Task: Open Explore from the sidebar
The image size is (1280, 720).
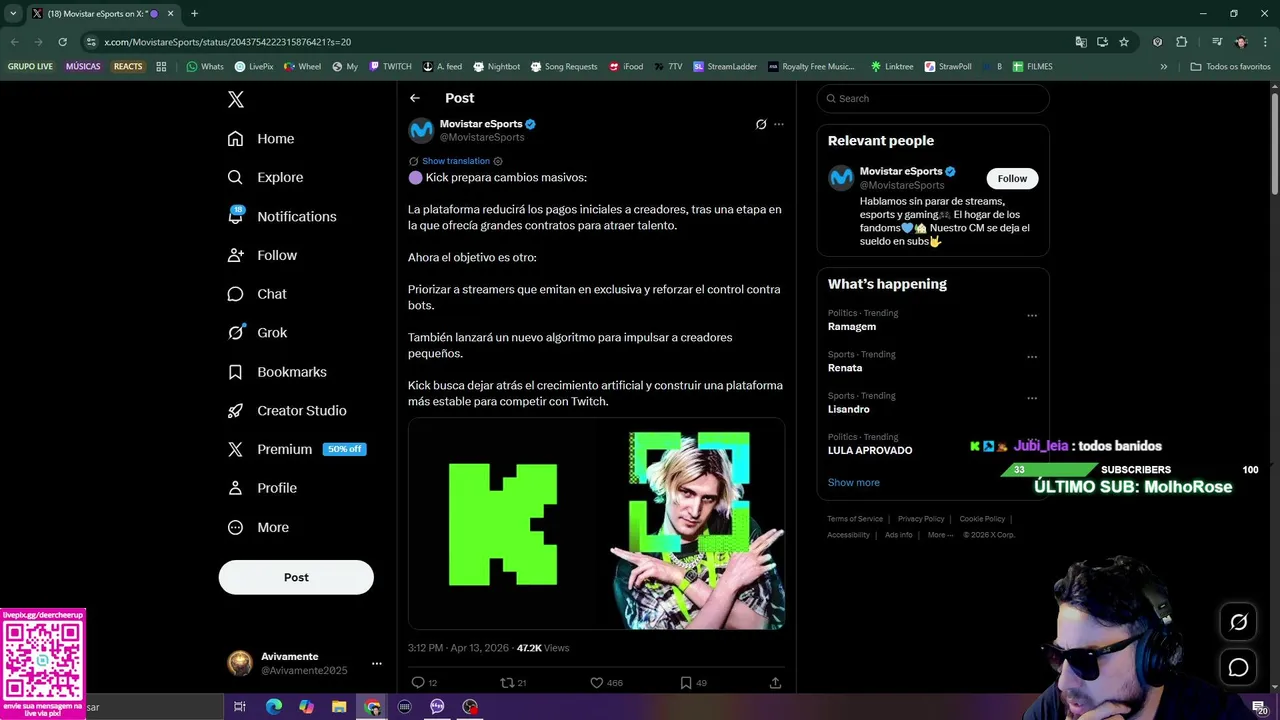Action: click(x=265, y=177)
